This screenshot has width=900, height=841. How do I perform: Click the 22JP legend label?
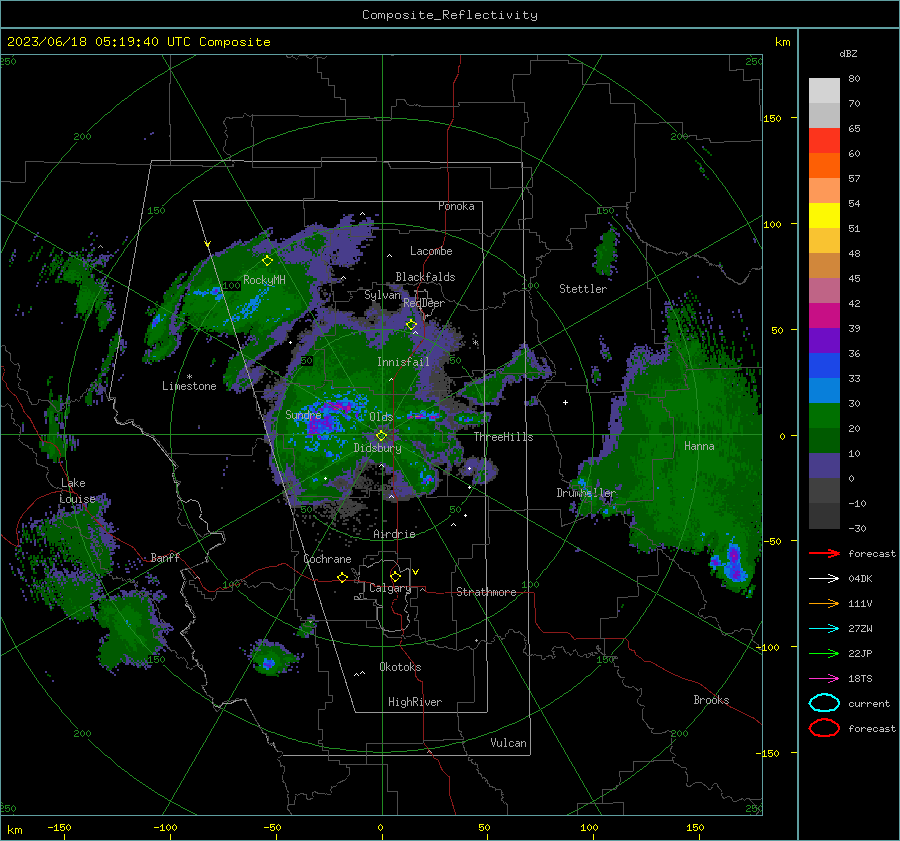(860, 653)
